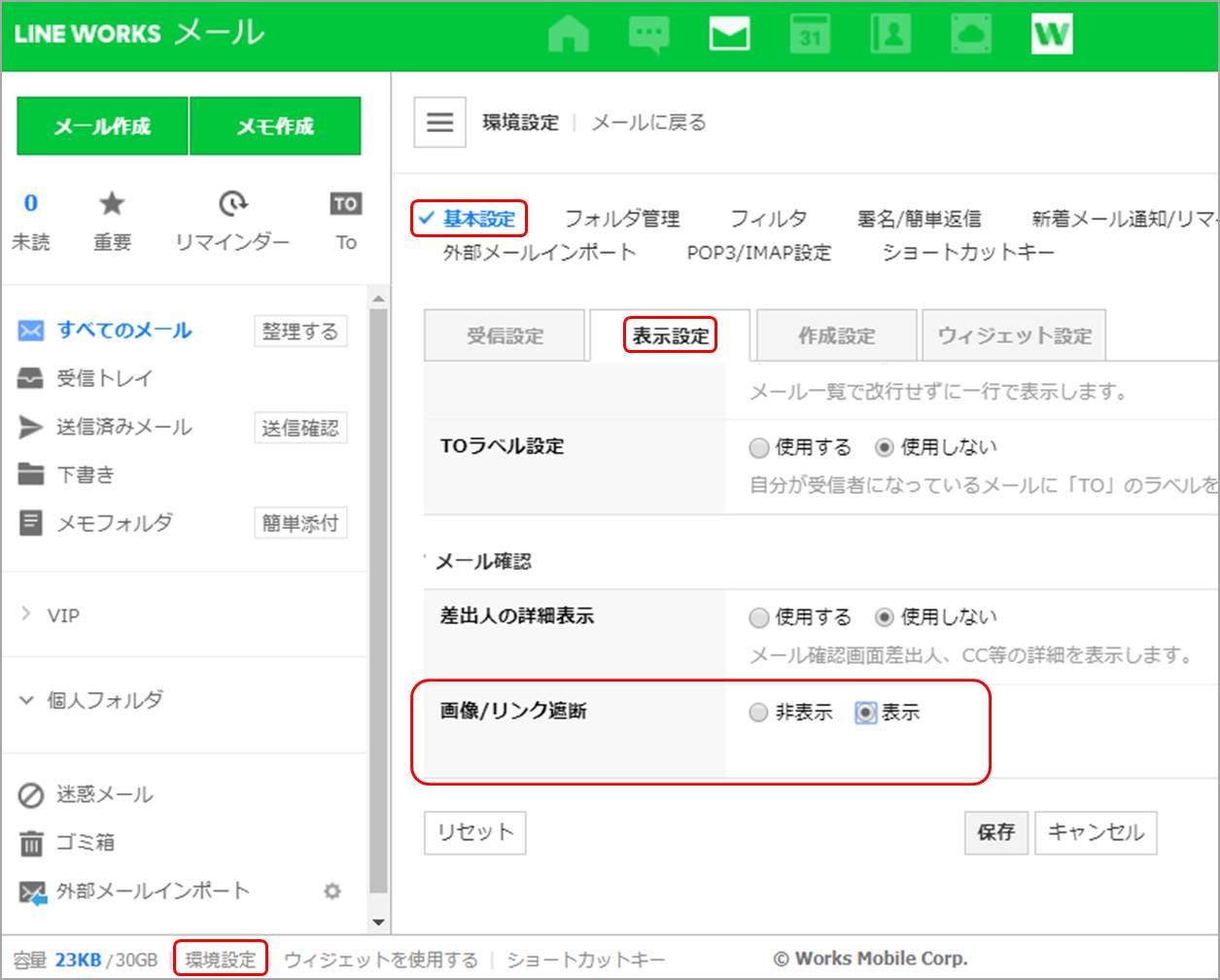Expand the VIP folder section
The height and width of the screenshot is (980, 1220).
[26, 615]
